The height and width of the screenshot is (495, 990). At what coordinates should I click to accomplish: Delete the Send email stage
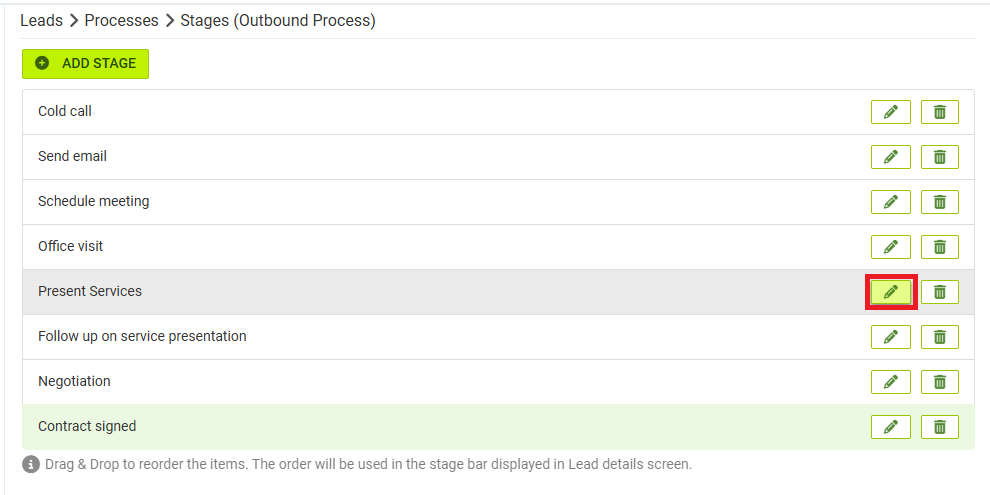click(x=939, y=157)
